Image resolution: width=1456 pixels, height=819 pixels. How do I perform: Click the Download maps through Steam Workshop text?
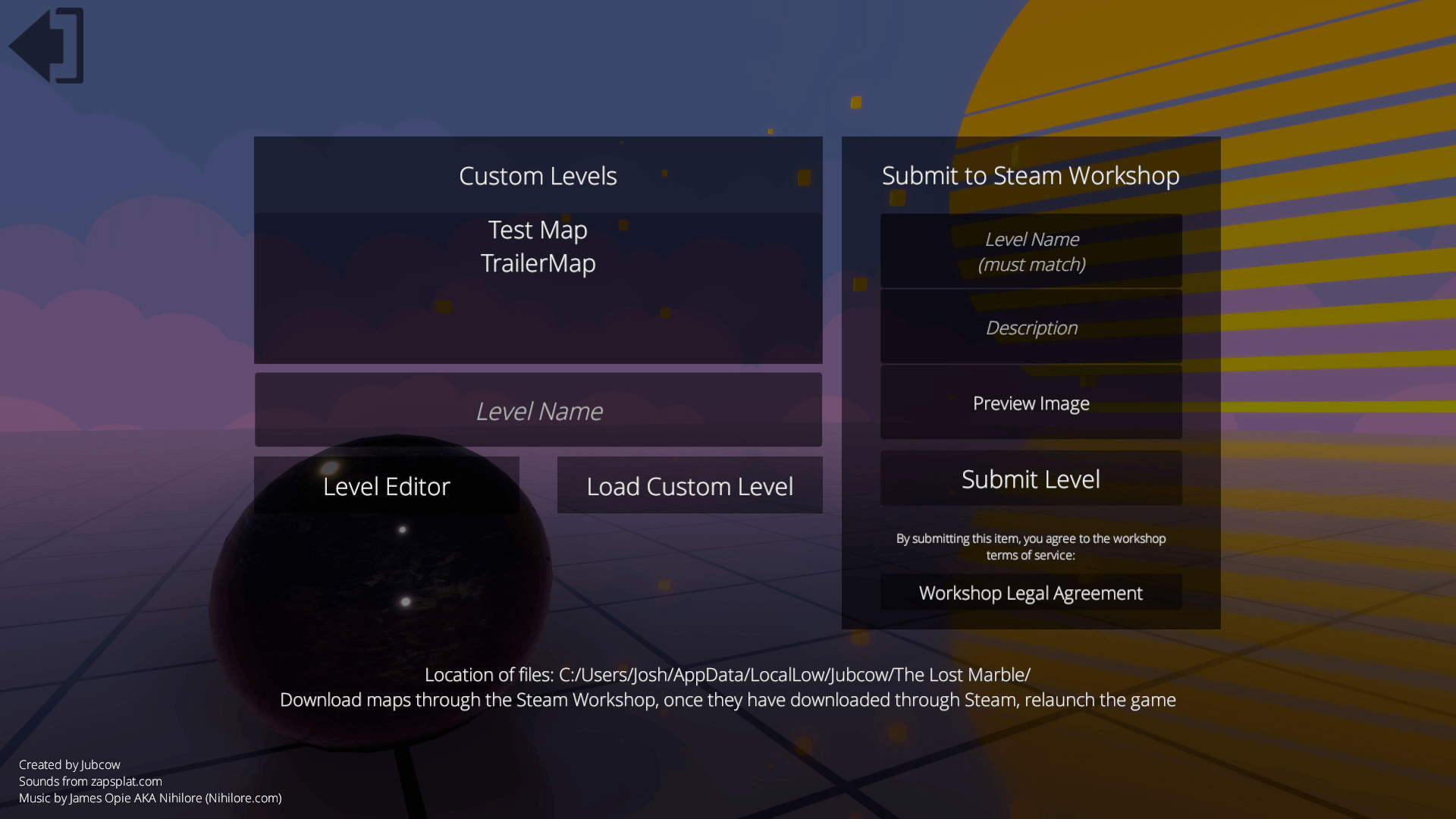(x=726, y=699)
